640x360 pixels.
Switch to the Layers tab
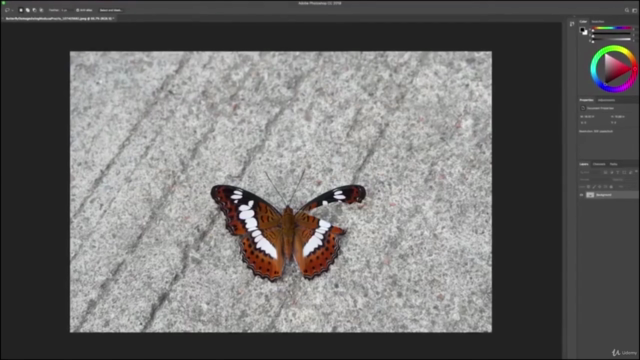[584, 164]
